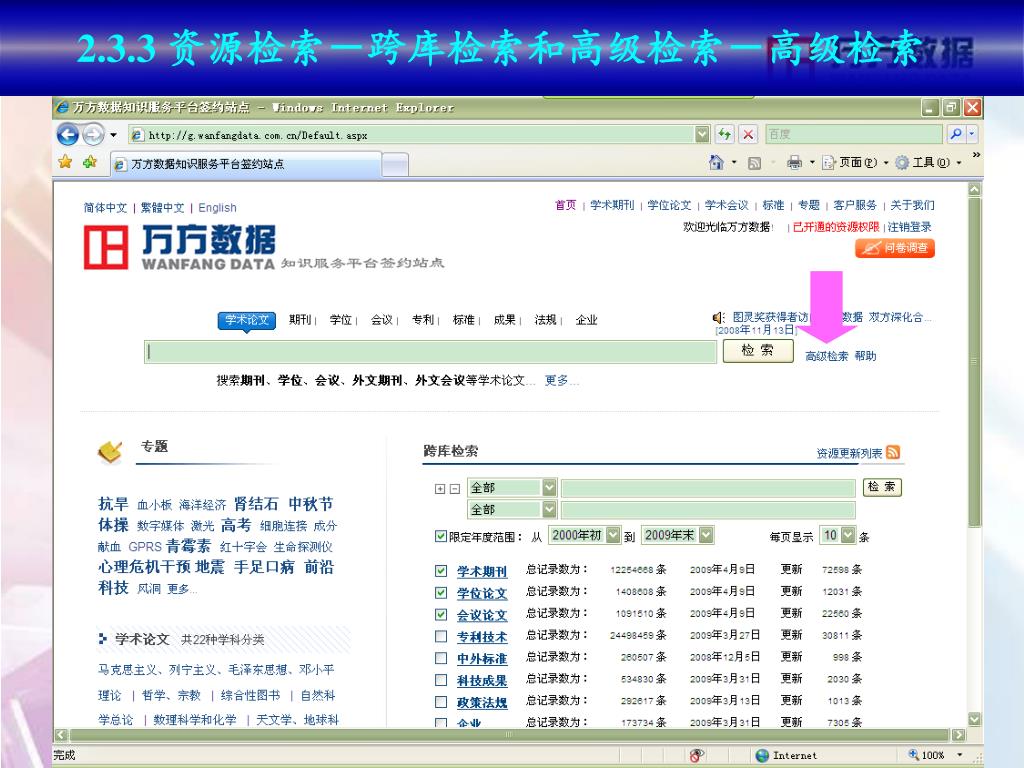Open the 2000年初 start year dropdown
Viewport: 1024px width, 768px height.
click(613, 535)
